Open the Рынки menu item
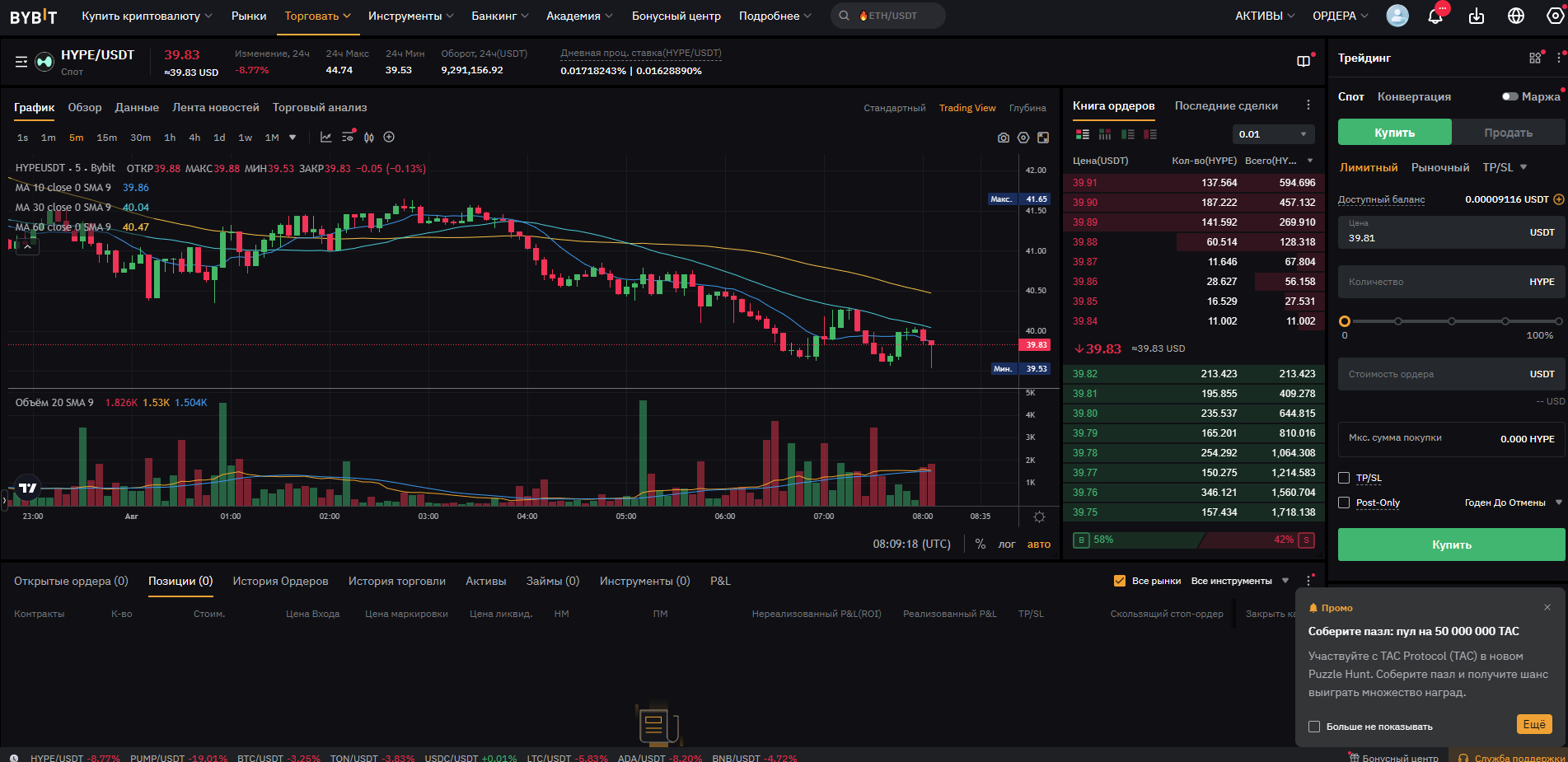 (249, 16)
